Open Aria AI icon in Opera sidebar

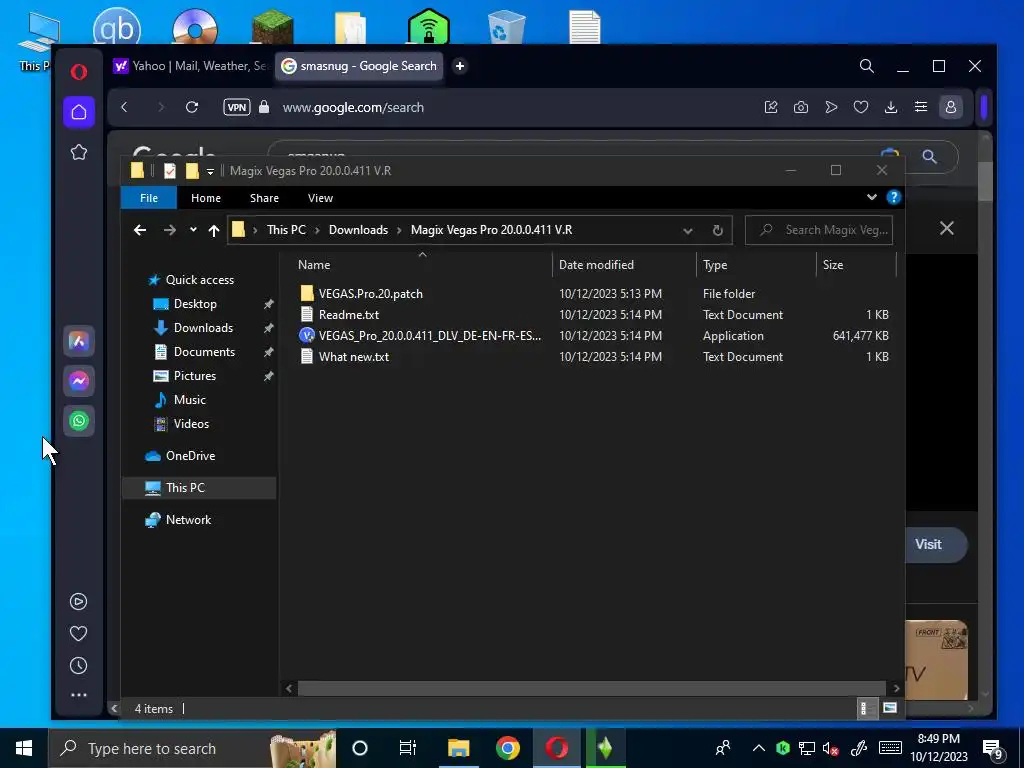coord(79,341)
